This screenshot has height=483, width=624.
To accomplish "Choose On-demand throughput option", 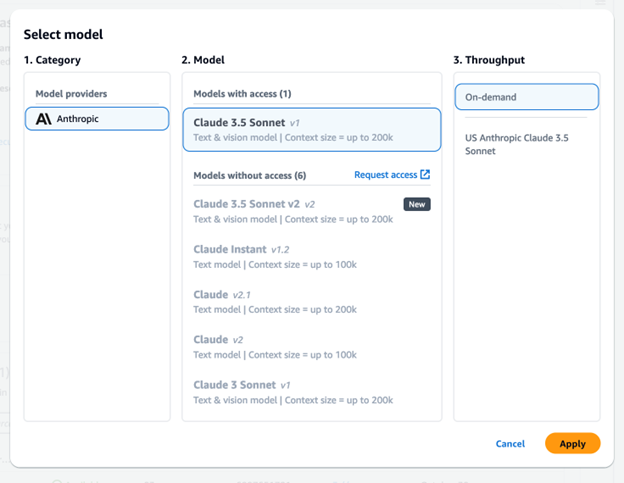I will tap(526, 97).
